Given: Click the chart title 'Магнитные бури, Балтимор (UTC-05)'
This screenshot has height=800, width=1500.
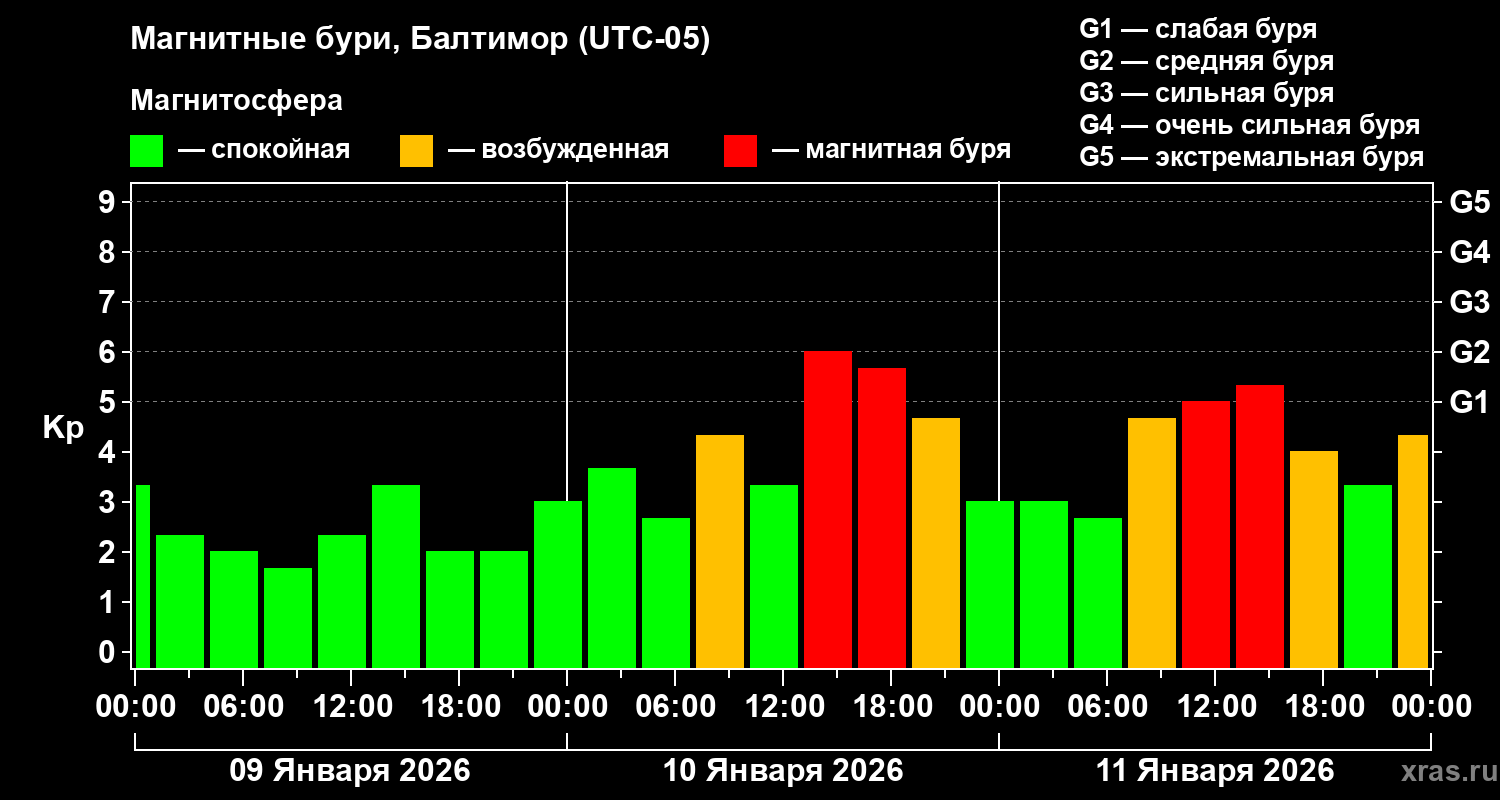Looking at the screenshot, I should pyautogui.click(x=420, y=40).
